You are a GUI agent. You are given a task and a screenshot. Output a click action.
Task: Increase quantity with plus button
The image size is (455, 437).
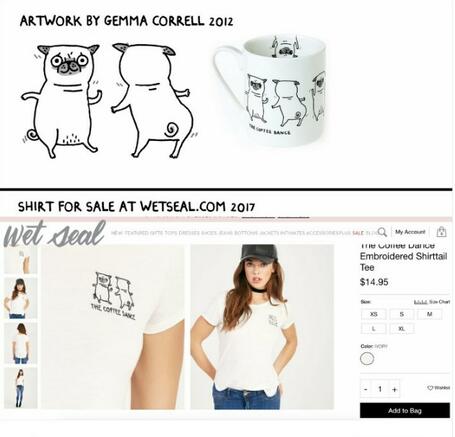(x=395, y=389)
